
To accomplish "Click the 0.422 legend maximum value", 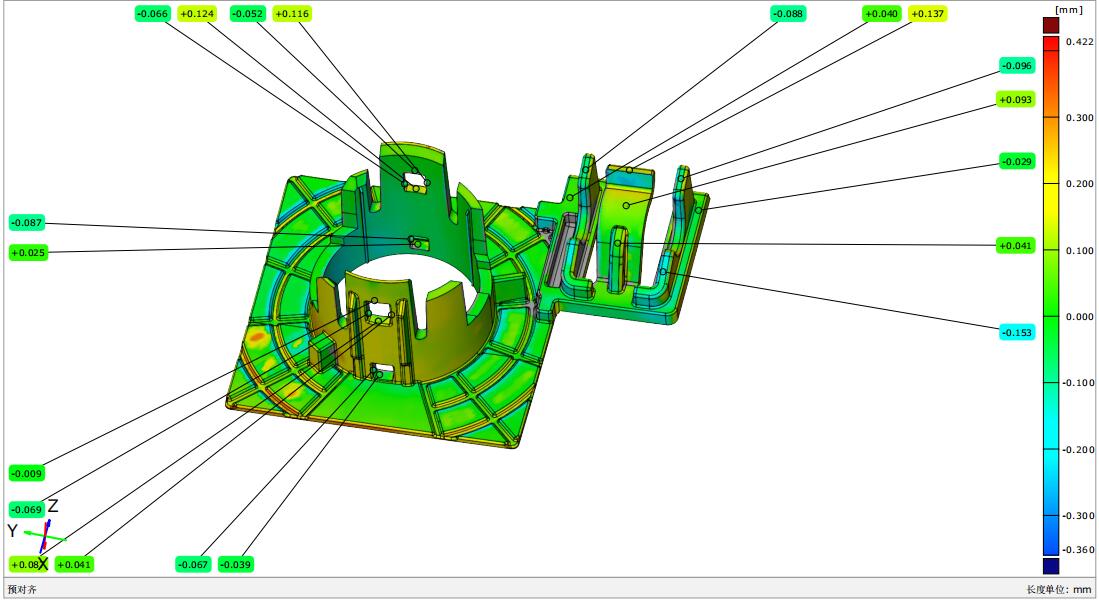I will pyautogui.click(x=1079, y=42).
